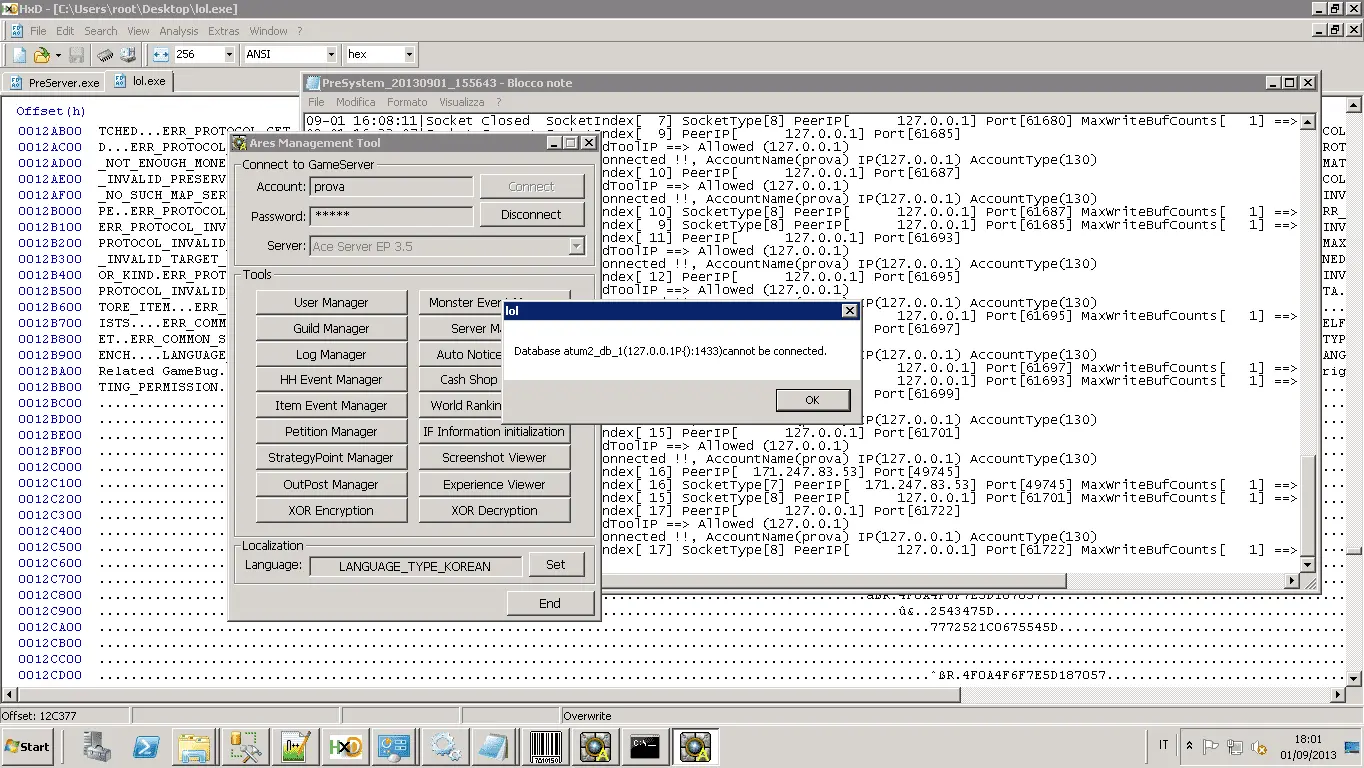Click the New file icon in HxD toolbar
Screen dimensions: 1364x768
[19, 54]
